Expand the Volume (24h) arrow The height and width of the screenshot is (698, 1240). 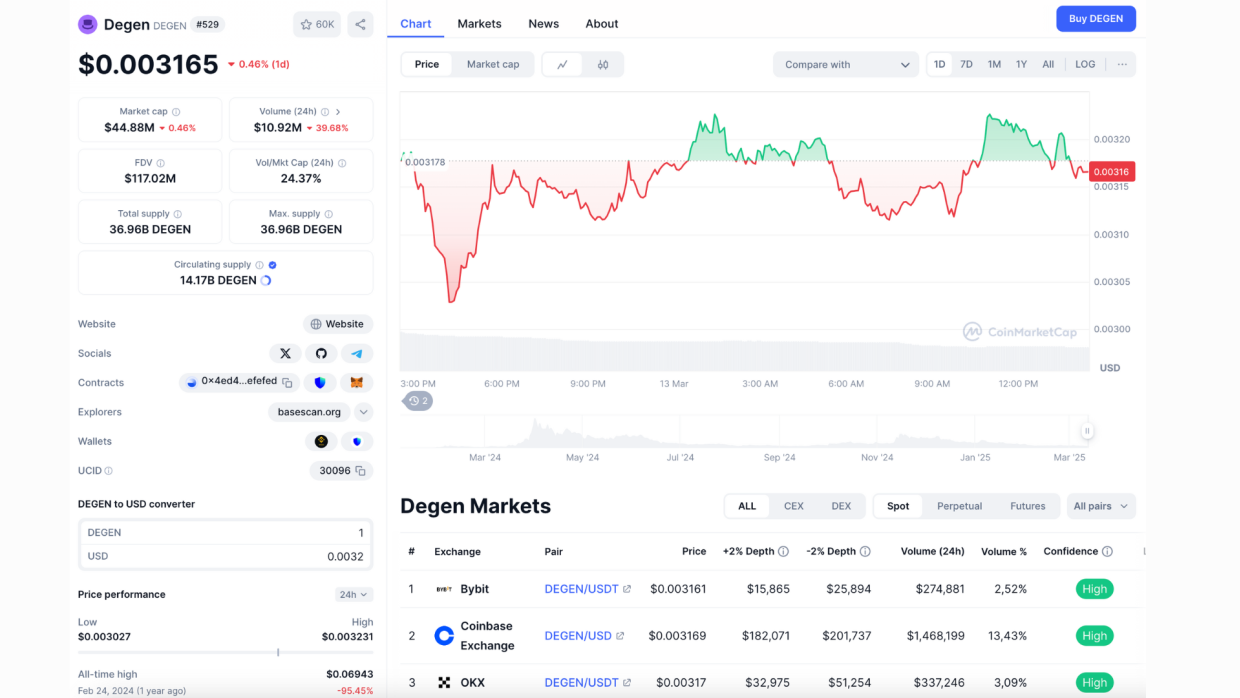(338, 112)
